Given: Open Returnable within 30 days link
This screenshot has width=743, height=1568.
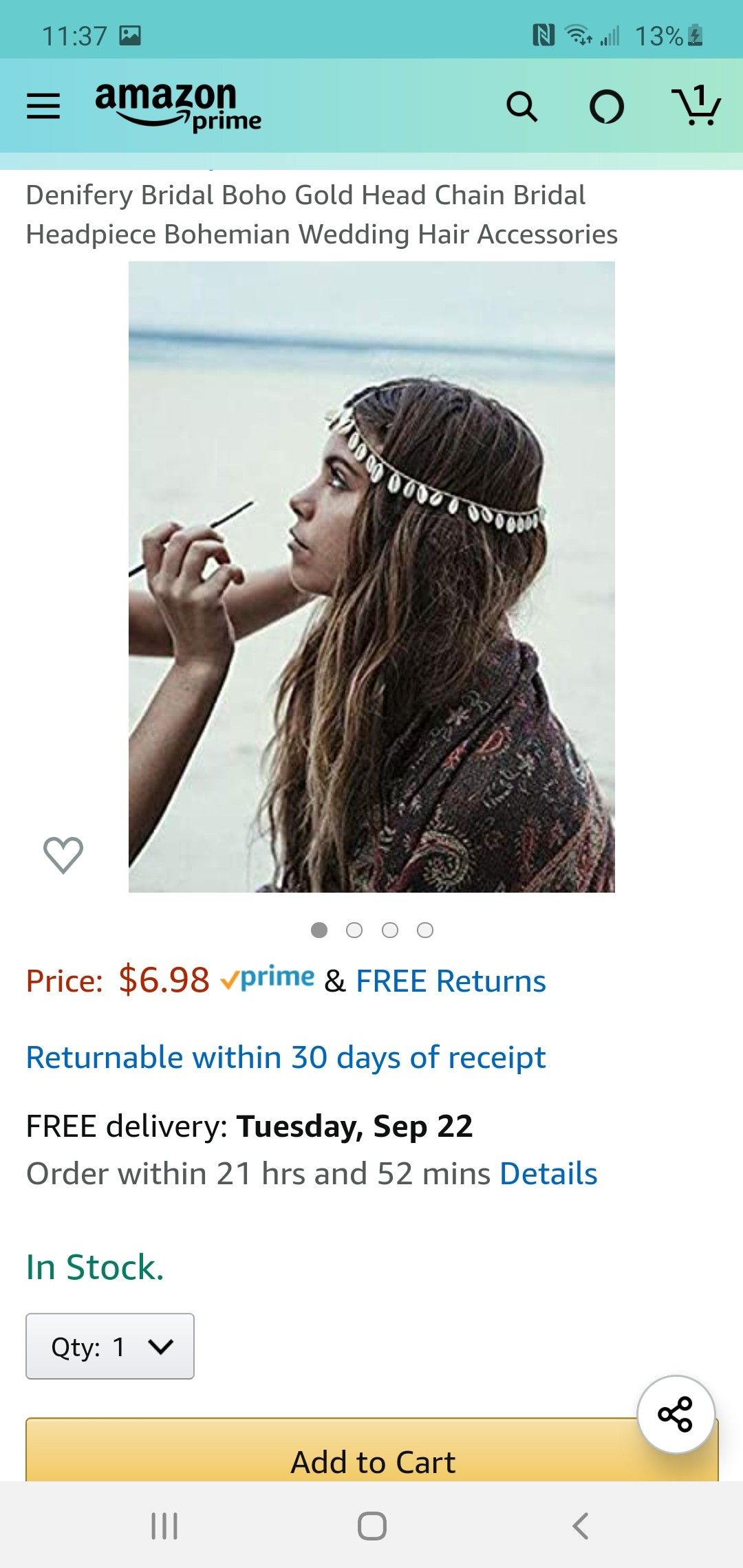Looking at the screenshot, I should pos(286,1058).
